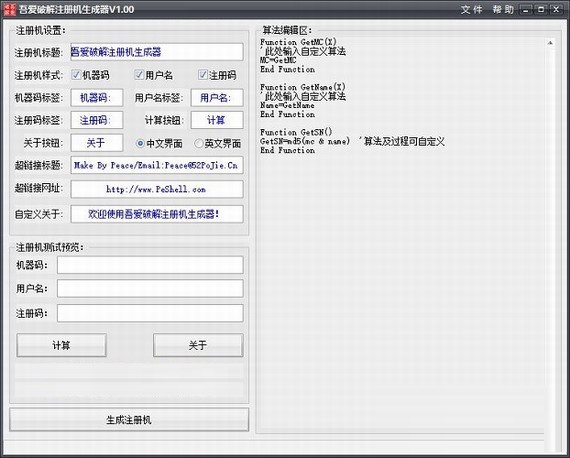Maximize the keygen generator window
Image resolution: width=570 pixels, height=458 pixels.
click(541, 10)
